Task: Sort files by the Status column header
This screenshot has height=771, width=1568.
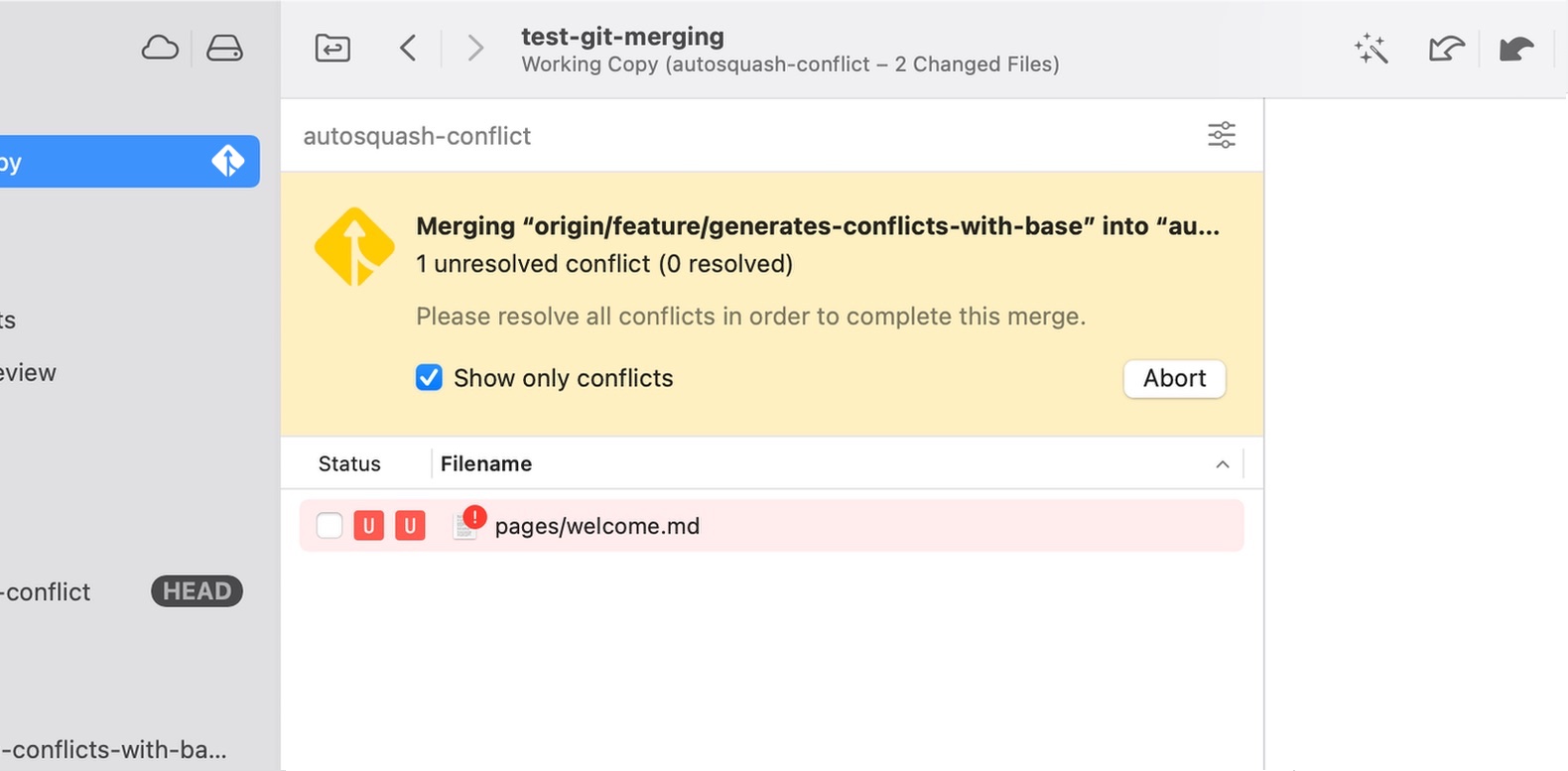Action: (349, 464)
